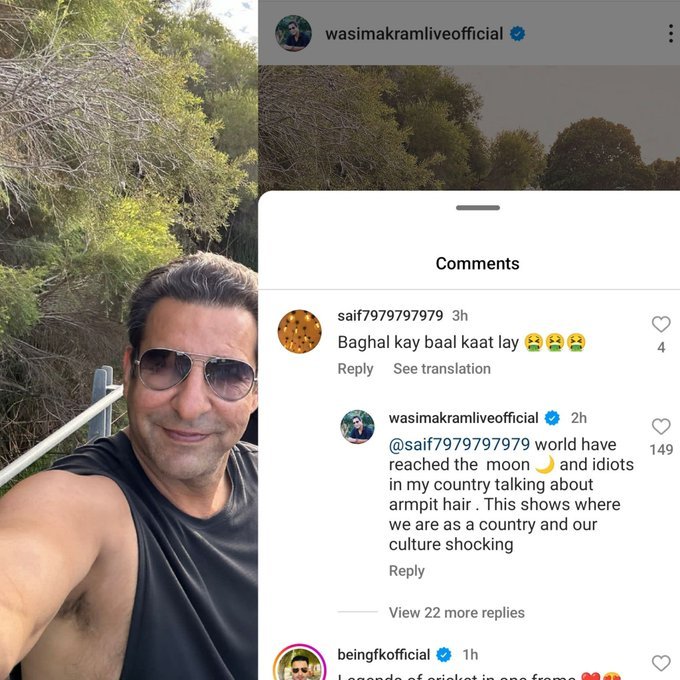
Task: Reply to saif7979797979's comment
Action: coord(355,369)
